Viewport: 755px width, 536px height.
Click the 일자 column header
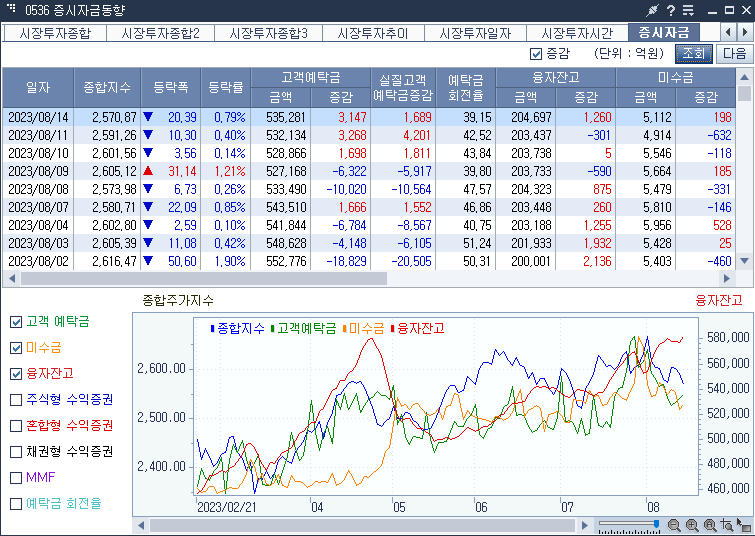tap(38, 87)
